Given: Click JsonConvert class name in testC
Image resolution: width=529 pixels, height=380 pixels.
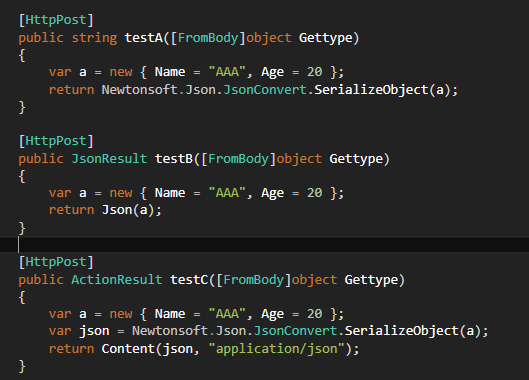Looking at the screenshot, I should [296, 331].
